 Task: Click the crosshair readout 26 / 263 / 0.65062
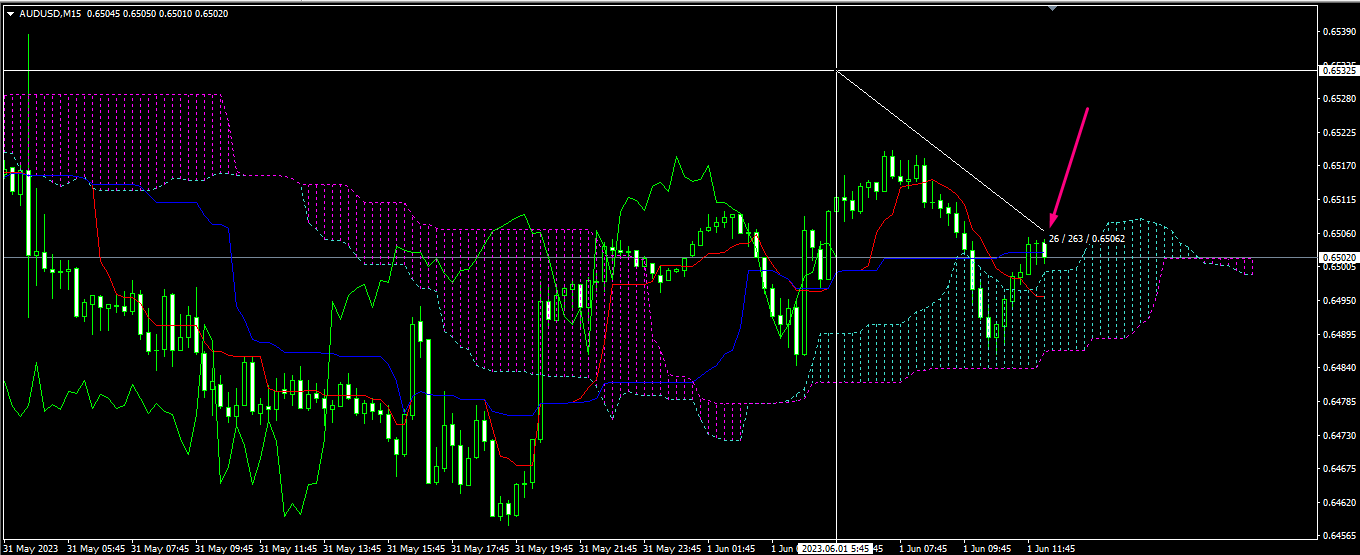click(1087, 238)
